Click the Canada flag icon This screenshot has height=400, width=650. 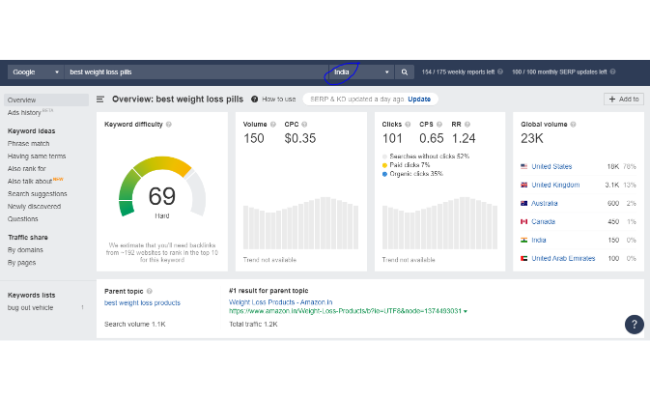pyautogui.click(x=524, y=221)
